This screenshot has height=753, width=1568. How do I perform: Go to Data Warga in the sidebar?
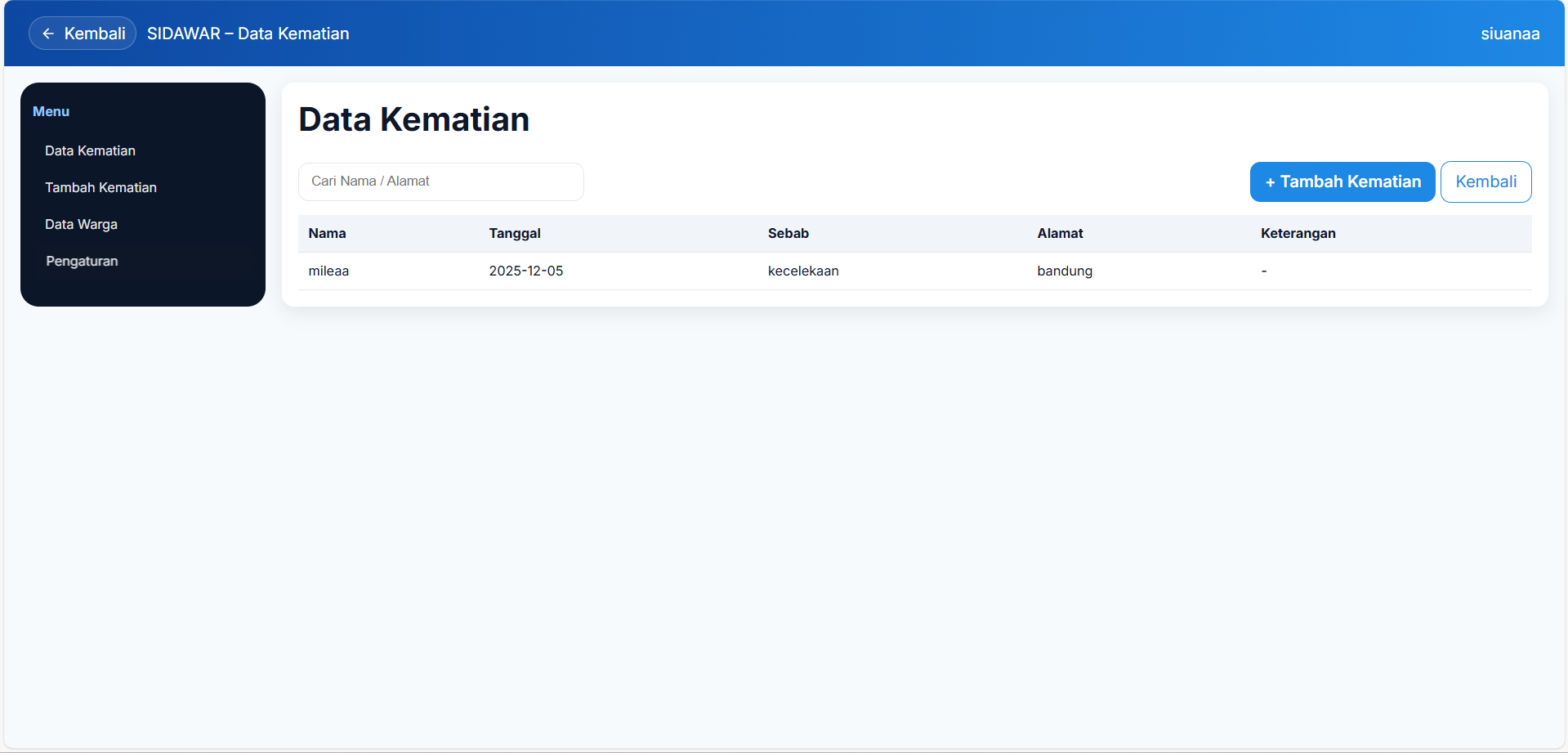[x=81, y=224]
